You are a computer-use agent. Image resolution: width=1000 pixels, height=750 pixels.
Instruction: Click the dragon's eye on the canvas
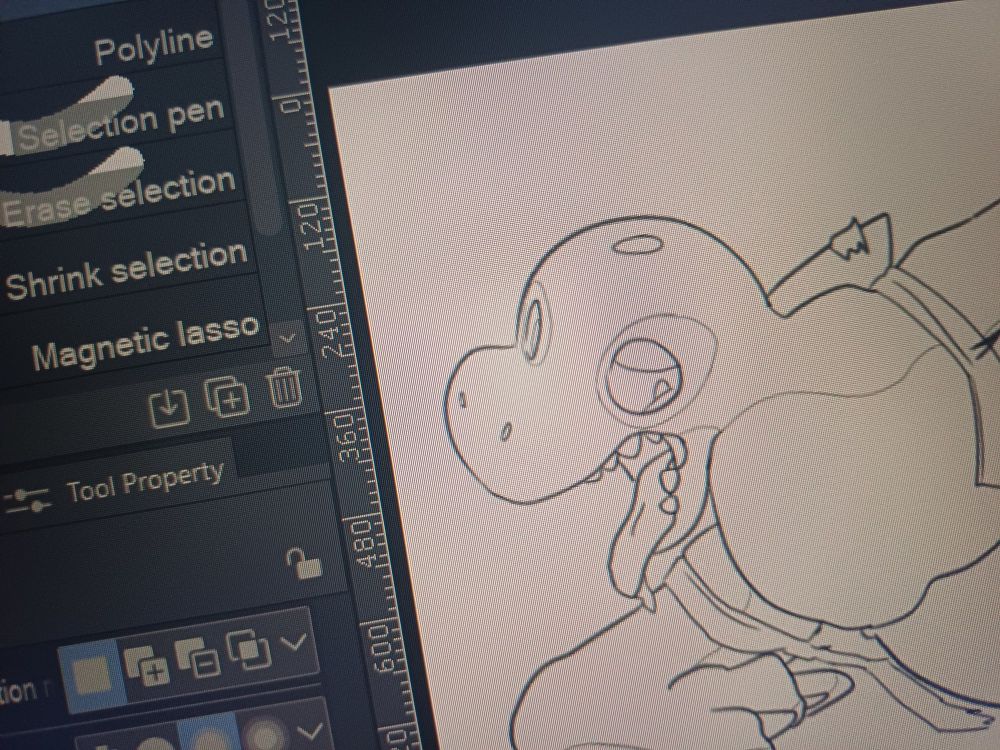pyautogui.click(x=643, y=375)
